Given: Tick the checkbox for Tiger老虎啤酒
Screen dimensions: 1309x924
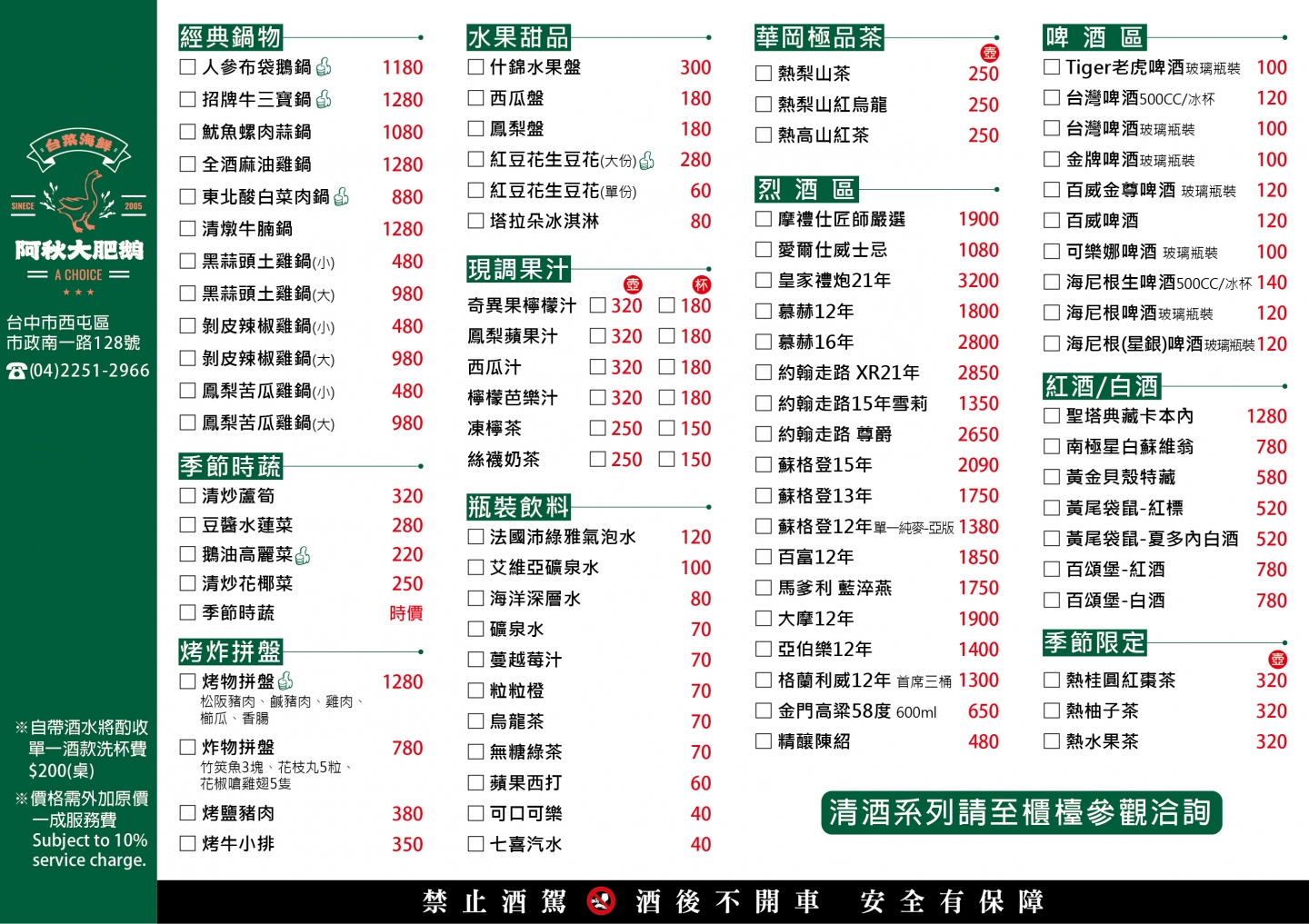Looking at the screenshot, I should [x=1052, y=67].
